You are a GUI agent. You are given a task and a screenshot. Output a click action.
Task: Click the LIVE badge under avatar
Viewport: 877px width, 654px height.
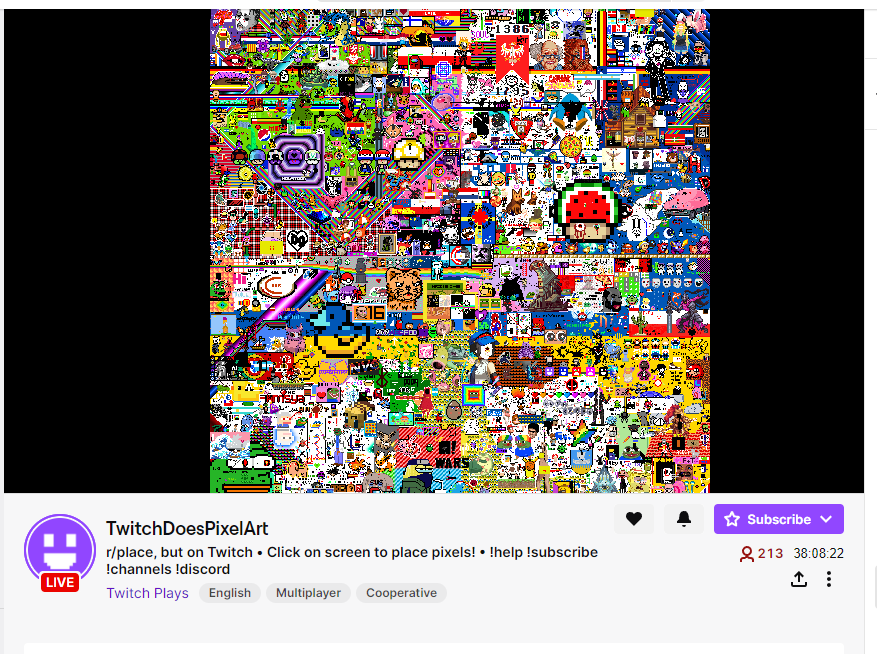coord(60,582)
